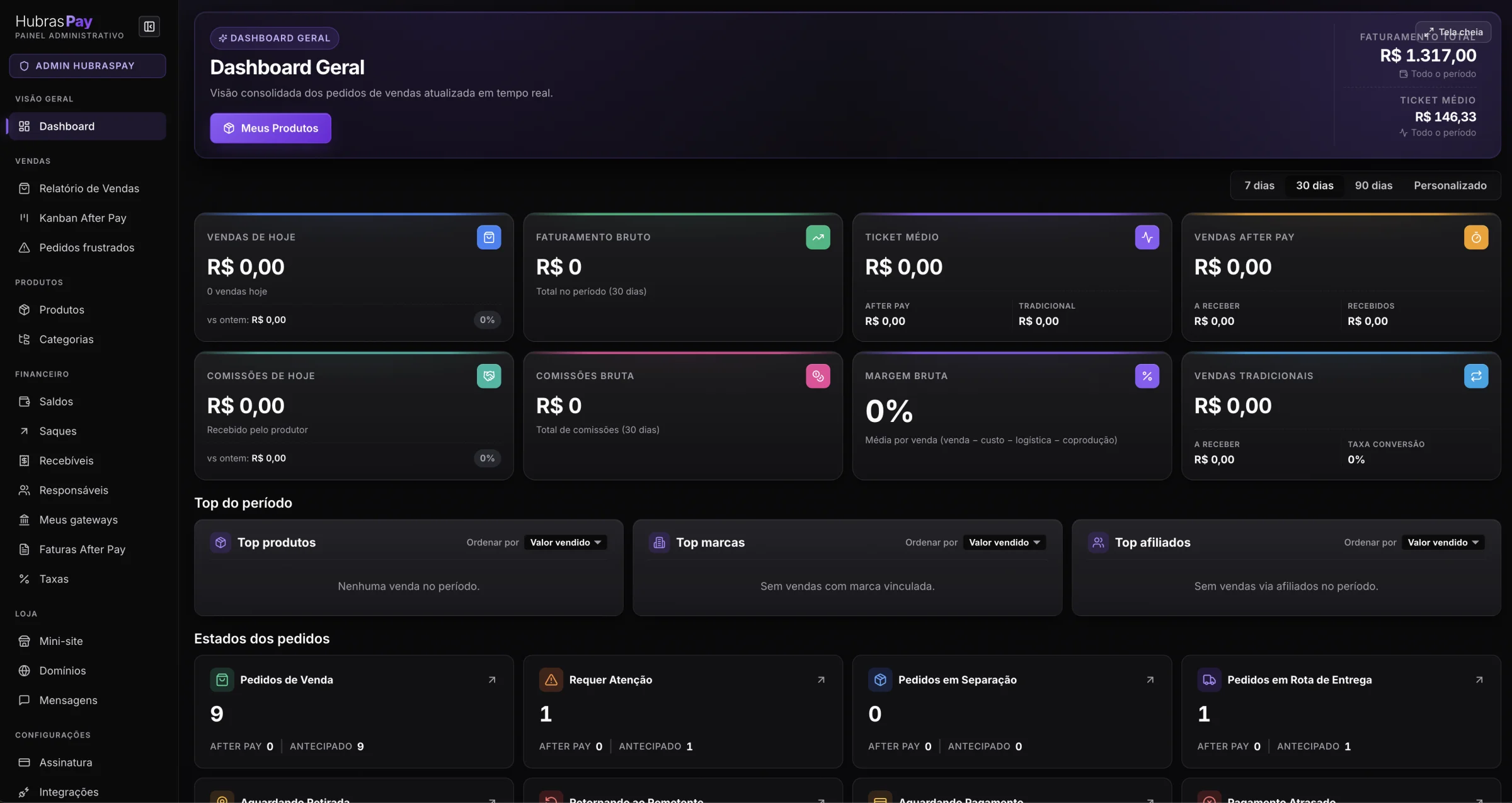Go to Faturas After Pay
This screenshot has height=803, width=1512.
point(88,549)
